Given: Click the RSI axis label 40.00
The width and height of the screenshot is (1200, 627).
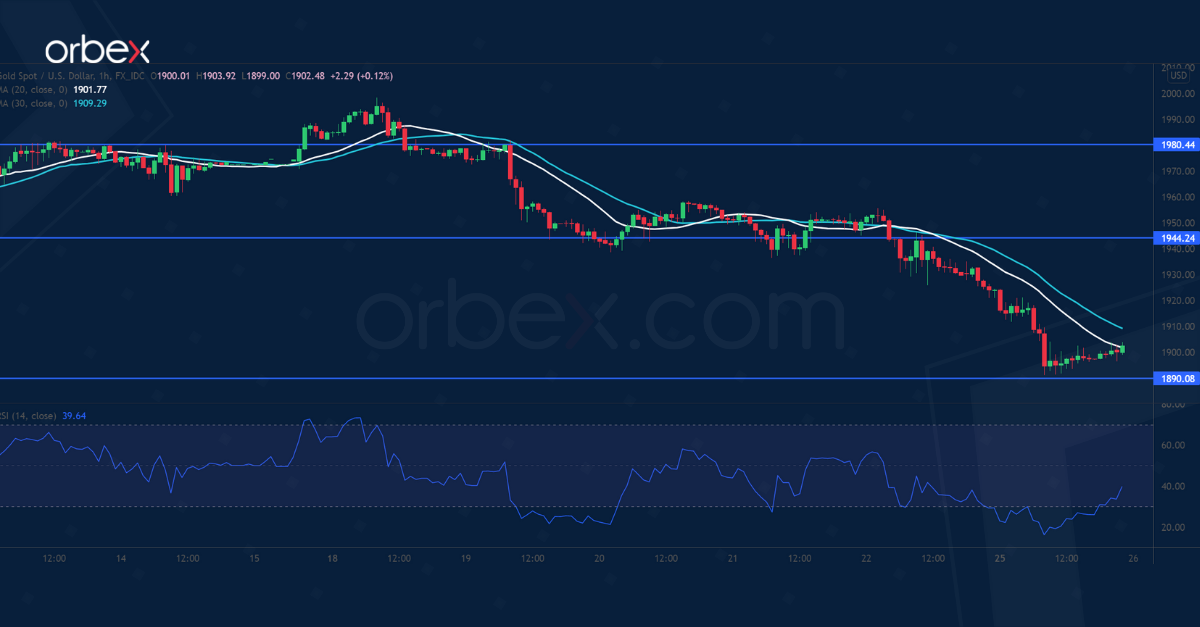Looking at the screenshot, I should [x=1173, y=487].
